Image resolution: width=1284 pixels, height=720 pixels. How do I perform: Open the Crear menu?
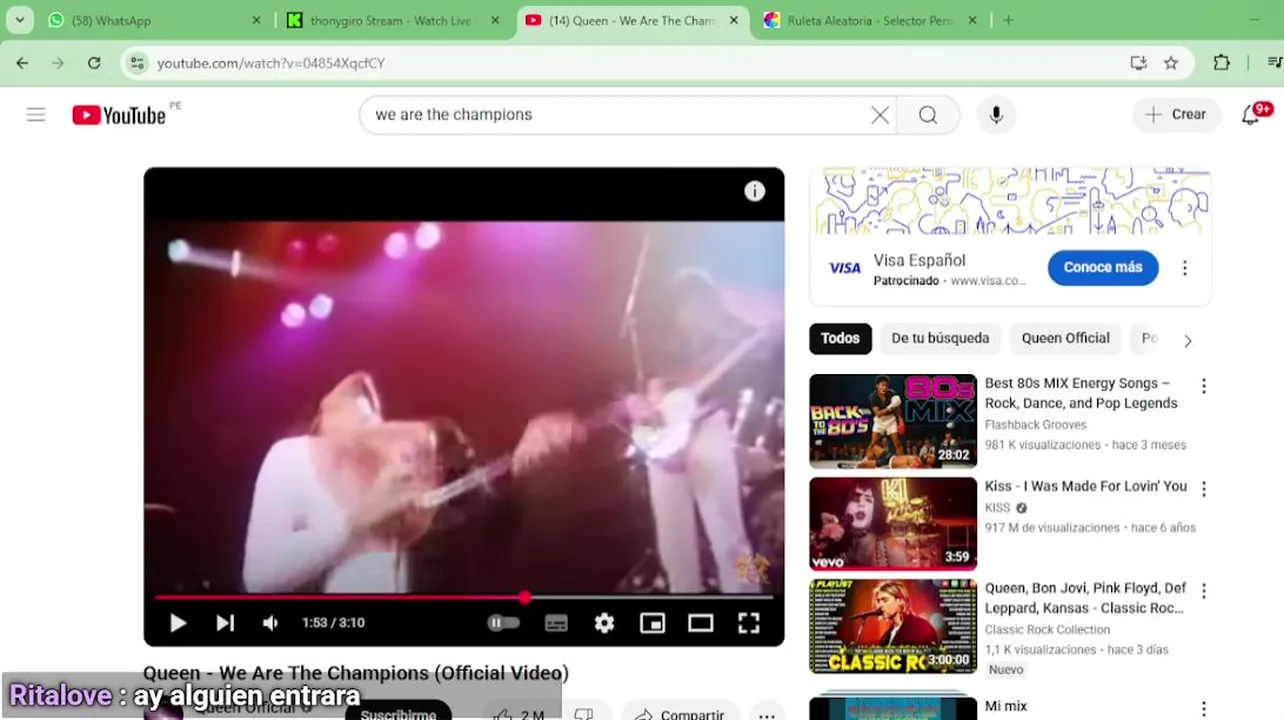pyautogui.click(x=1176, y=115)
